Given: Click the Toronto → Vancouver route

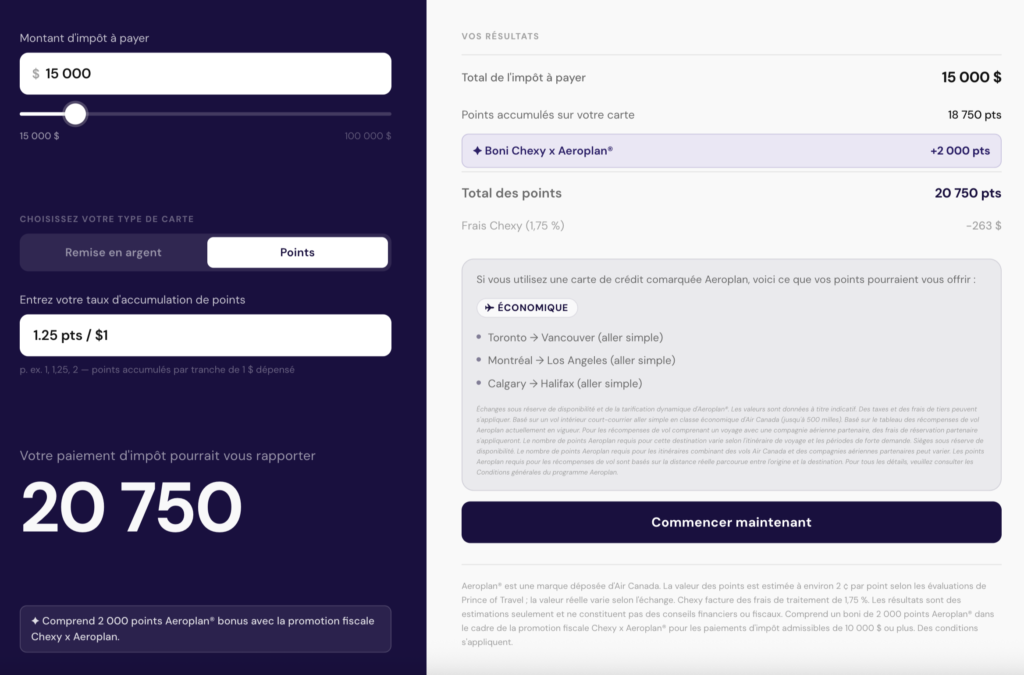Looking at the screenshot, I should [575, 338].
